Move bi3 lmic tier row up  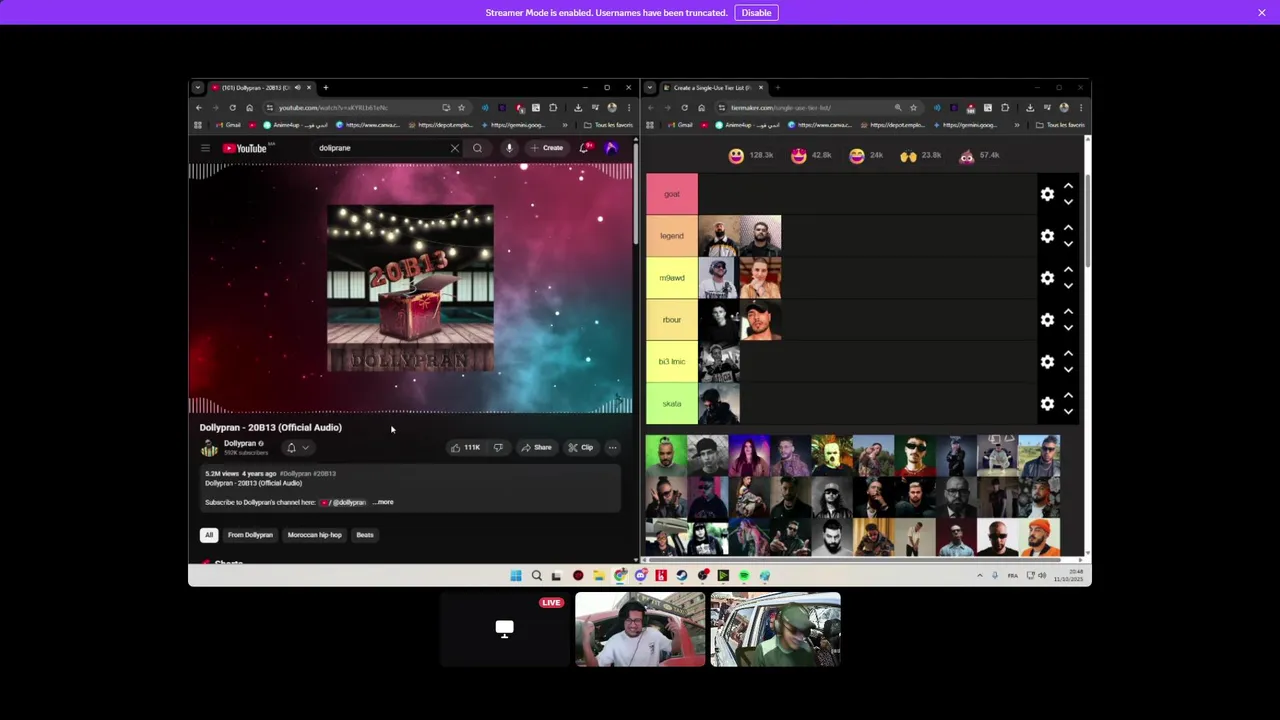coord(1068,354)
